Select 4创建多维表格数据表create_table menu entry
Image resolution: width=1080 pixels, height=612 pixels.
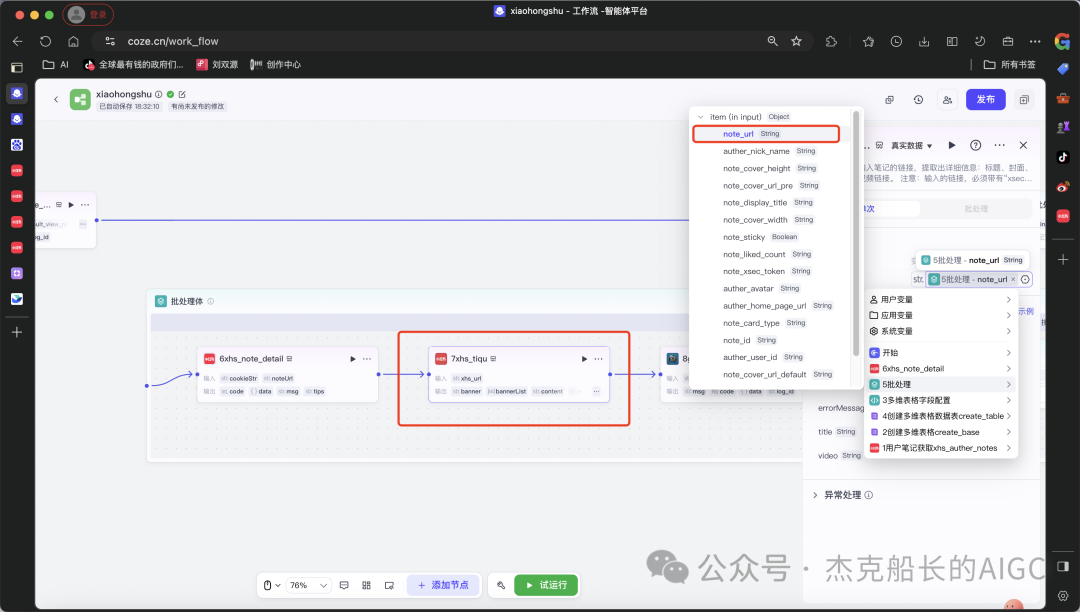(x=941, y=416)
